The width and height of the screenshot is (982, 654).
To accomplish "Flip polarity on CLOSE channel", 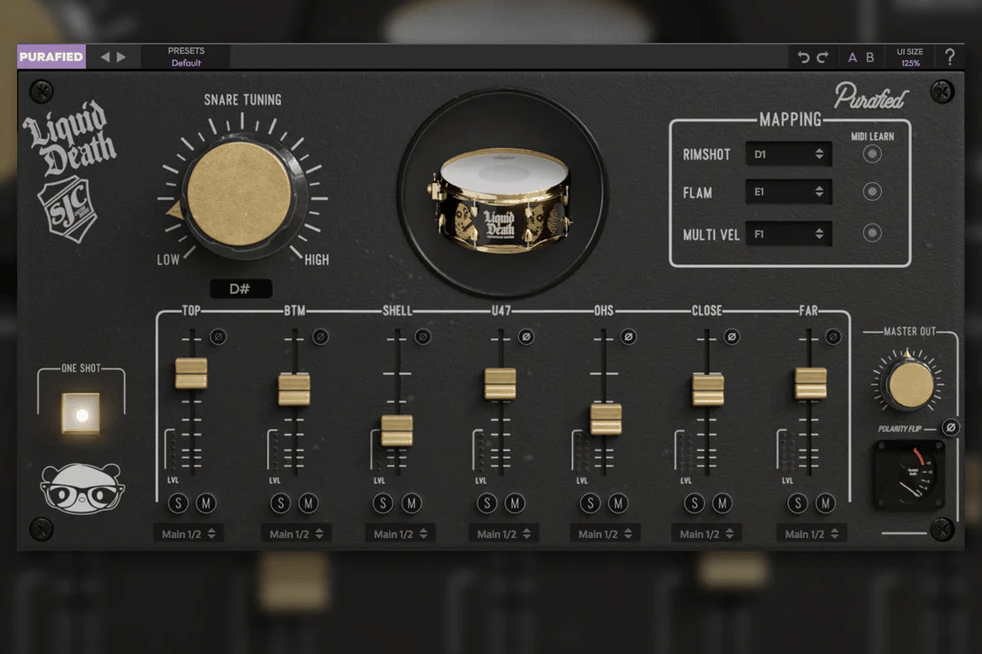I will [731, 336].
